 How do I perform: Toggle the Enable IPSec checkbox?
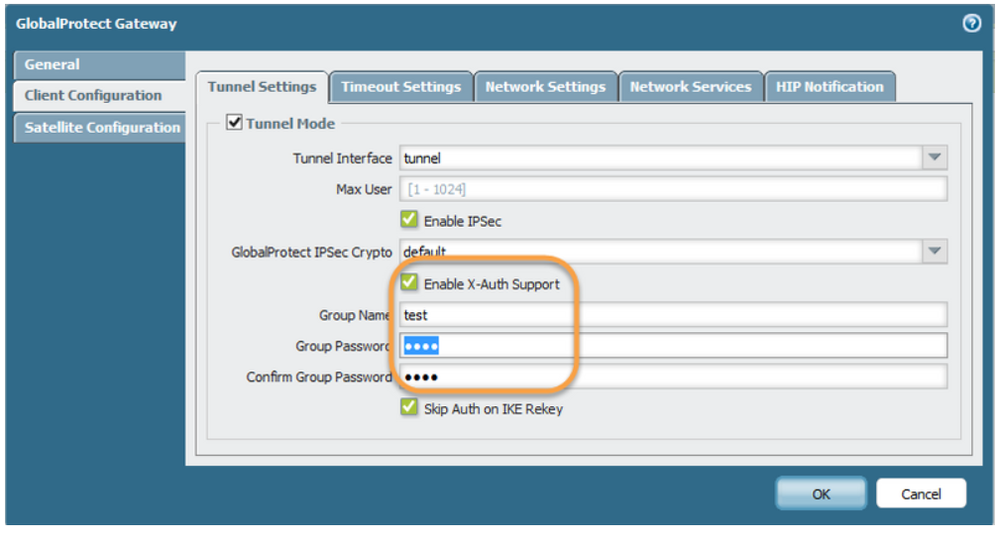[x=409, y=220]
